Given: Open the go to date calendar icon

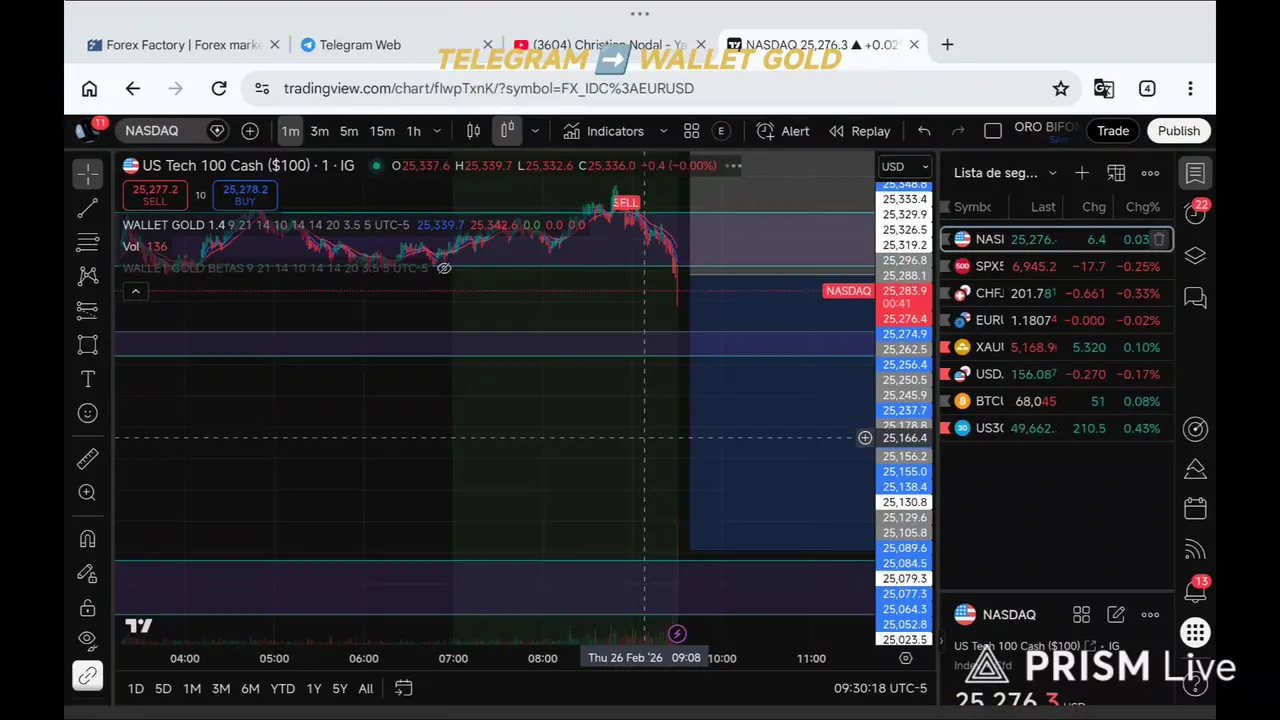Looking at the screenshot, I should point(403,688).
